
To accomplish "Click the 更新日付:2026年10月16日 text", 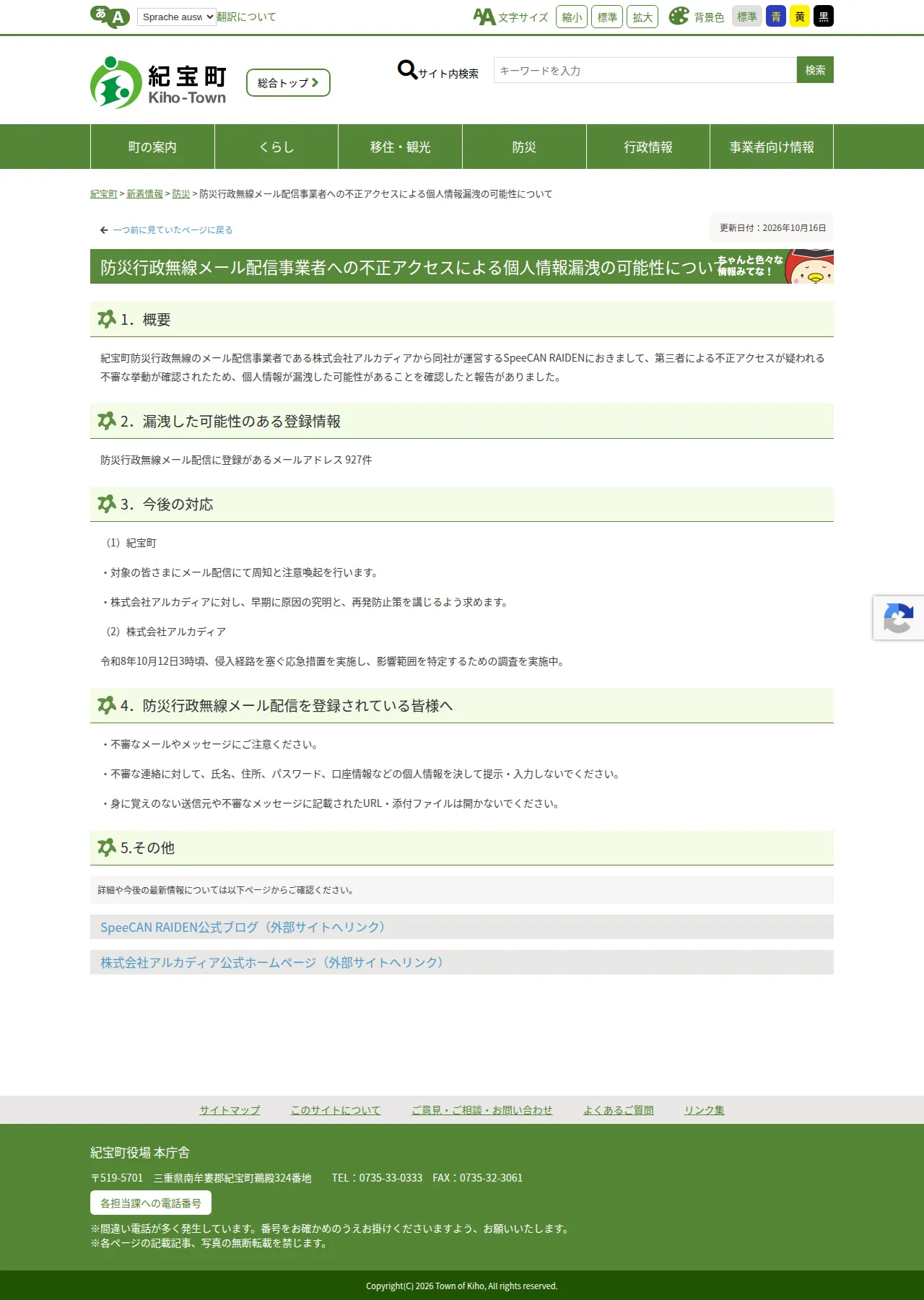I will pyautogui.click(x=772, y=228).
